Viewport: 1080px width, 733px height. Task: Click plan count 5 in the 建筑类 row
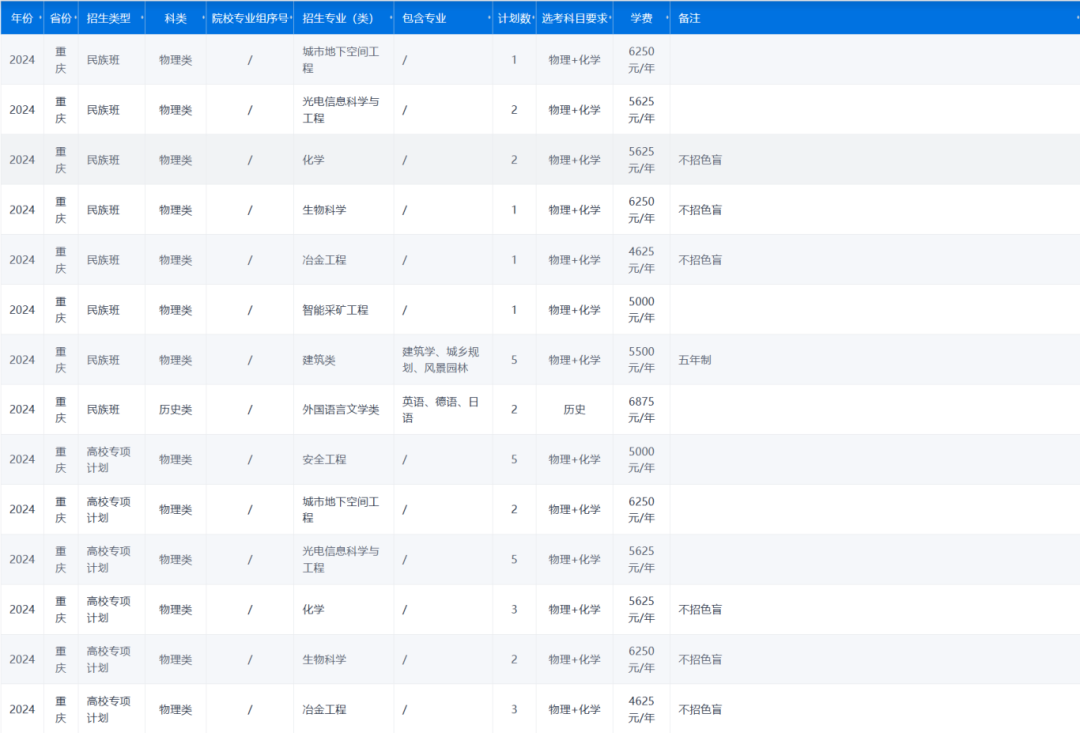tap(514, 360)
